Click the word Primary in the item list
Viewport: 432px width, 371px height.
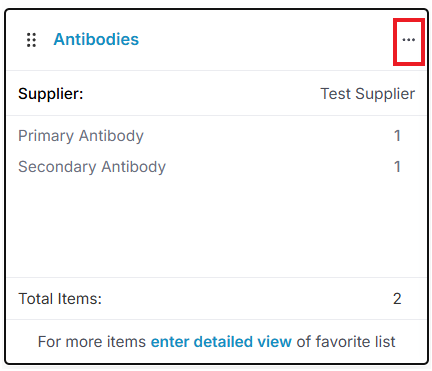click(46, 136)
